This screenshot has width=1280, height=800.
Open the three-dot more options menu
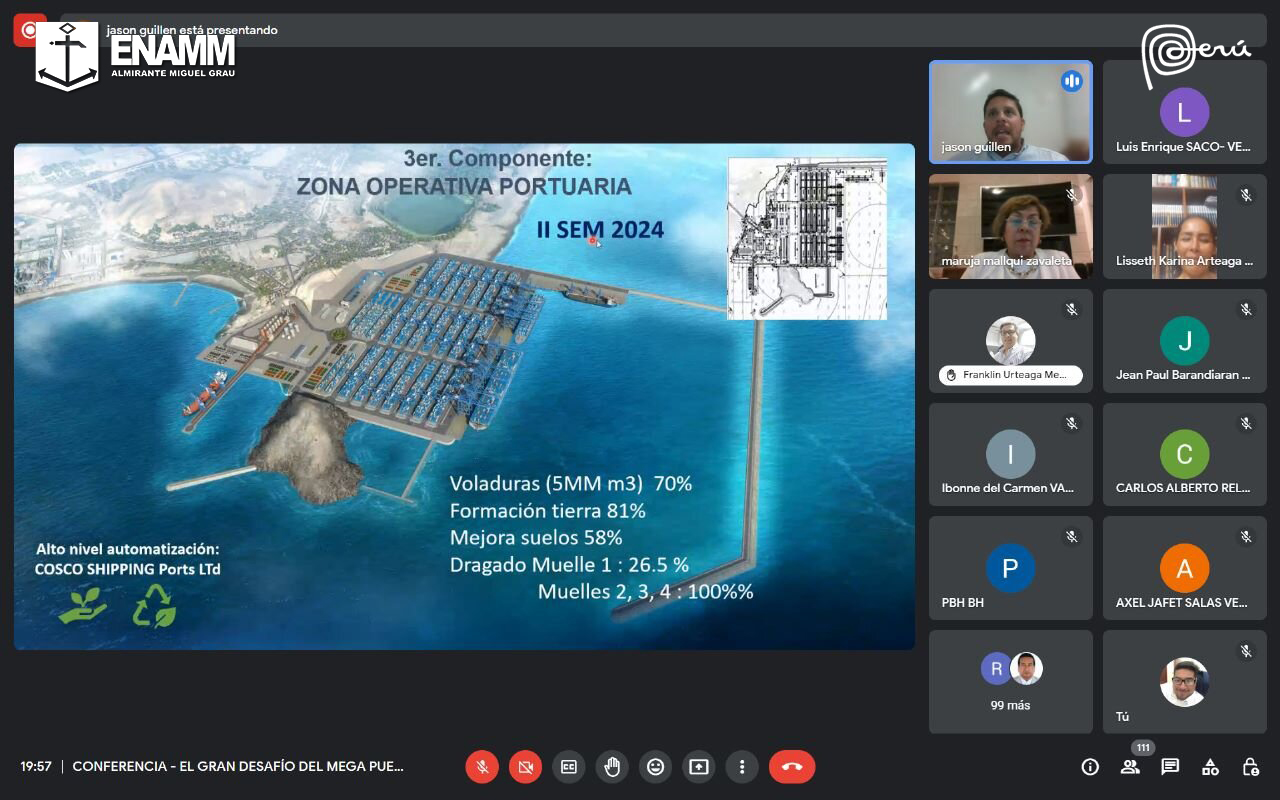742,767
